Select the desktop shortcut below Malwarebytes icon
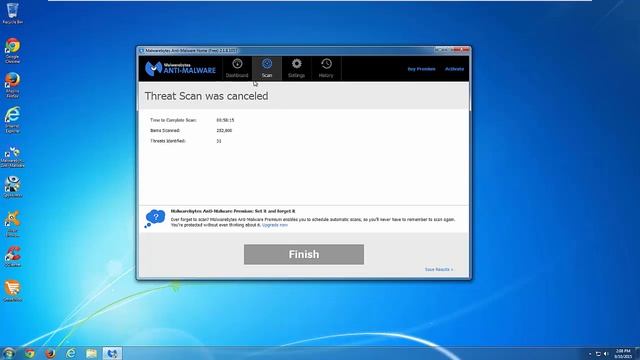Viewport: 640px width, 360px height. [x=13, y=187]
